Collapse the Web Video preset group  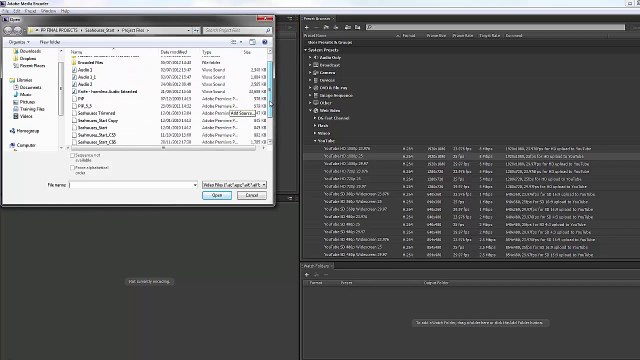click(x=310, y=111)
